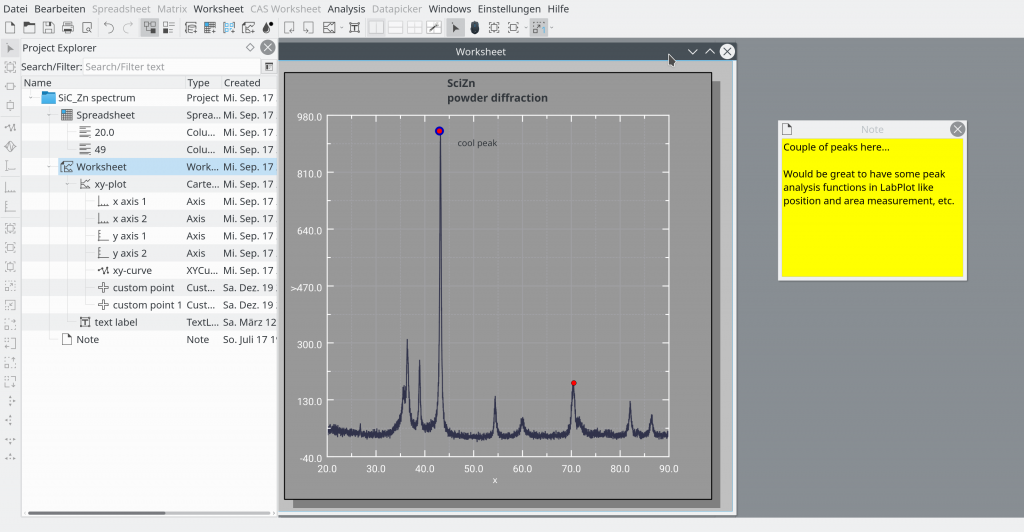Click the mouse navigation mode icon
The image size is (1024, 532).
(x=474, y=27)
